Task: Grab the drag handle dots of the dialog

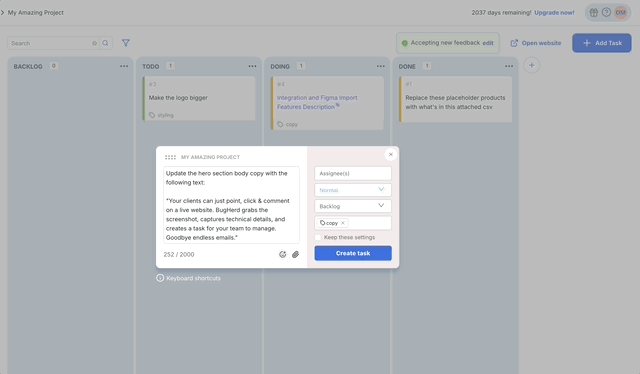Action: [x=170, y=157]
